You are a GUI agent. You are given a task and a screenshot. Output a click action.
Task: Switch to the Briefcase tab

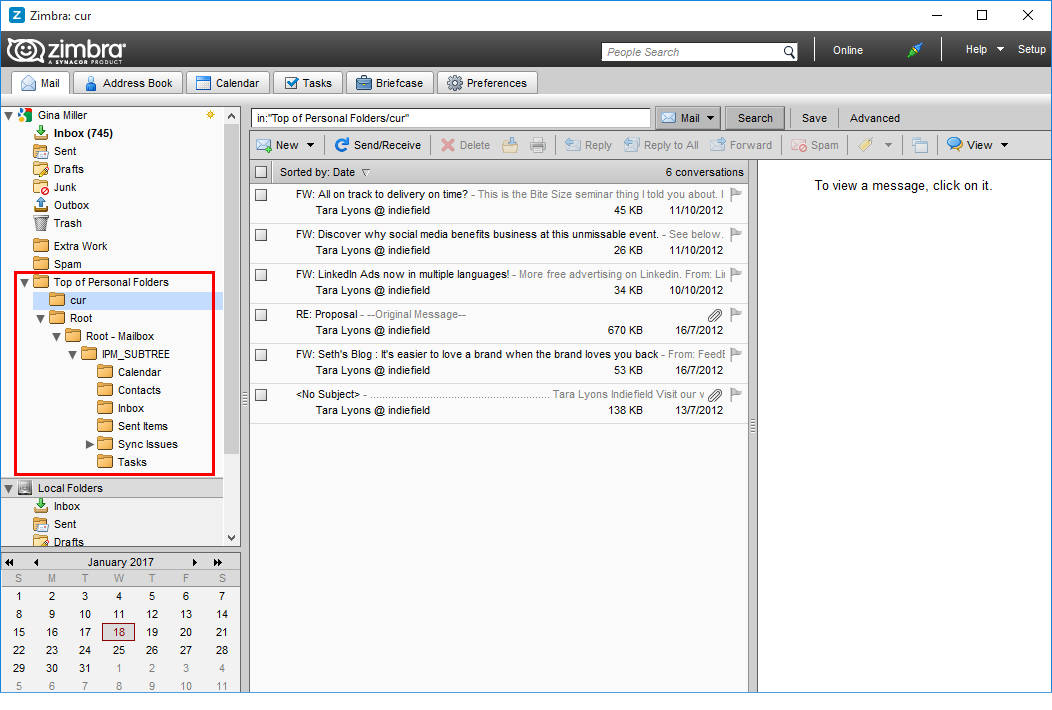tap(390, 83)
